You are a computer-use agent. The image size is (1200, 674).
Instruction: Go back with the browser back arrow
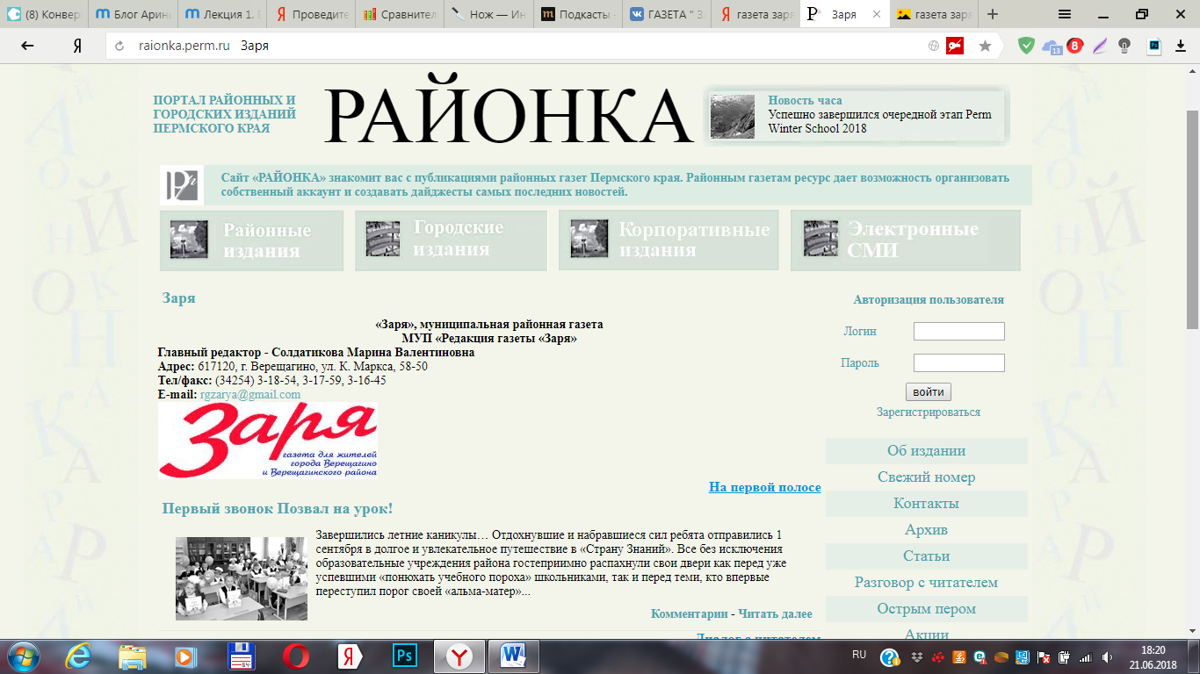[x=27, y=46]
